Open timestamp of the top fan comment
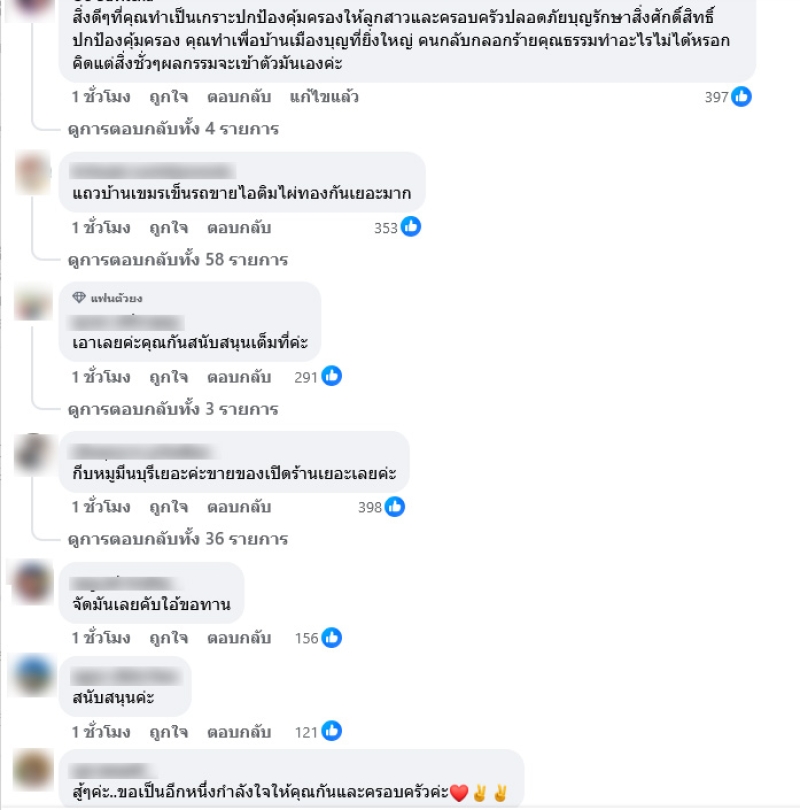 101,377
